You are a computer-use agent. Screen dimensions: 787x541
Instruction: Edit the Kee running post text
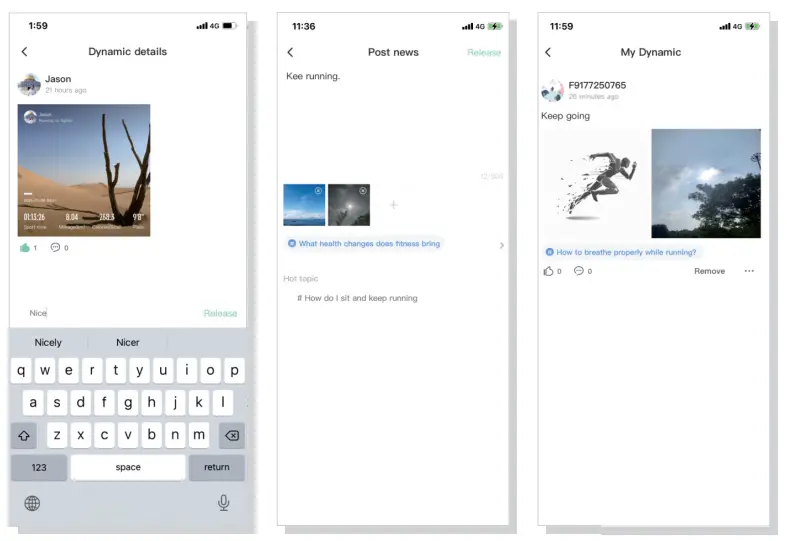click(313, 76)
